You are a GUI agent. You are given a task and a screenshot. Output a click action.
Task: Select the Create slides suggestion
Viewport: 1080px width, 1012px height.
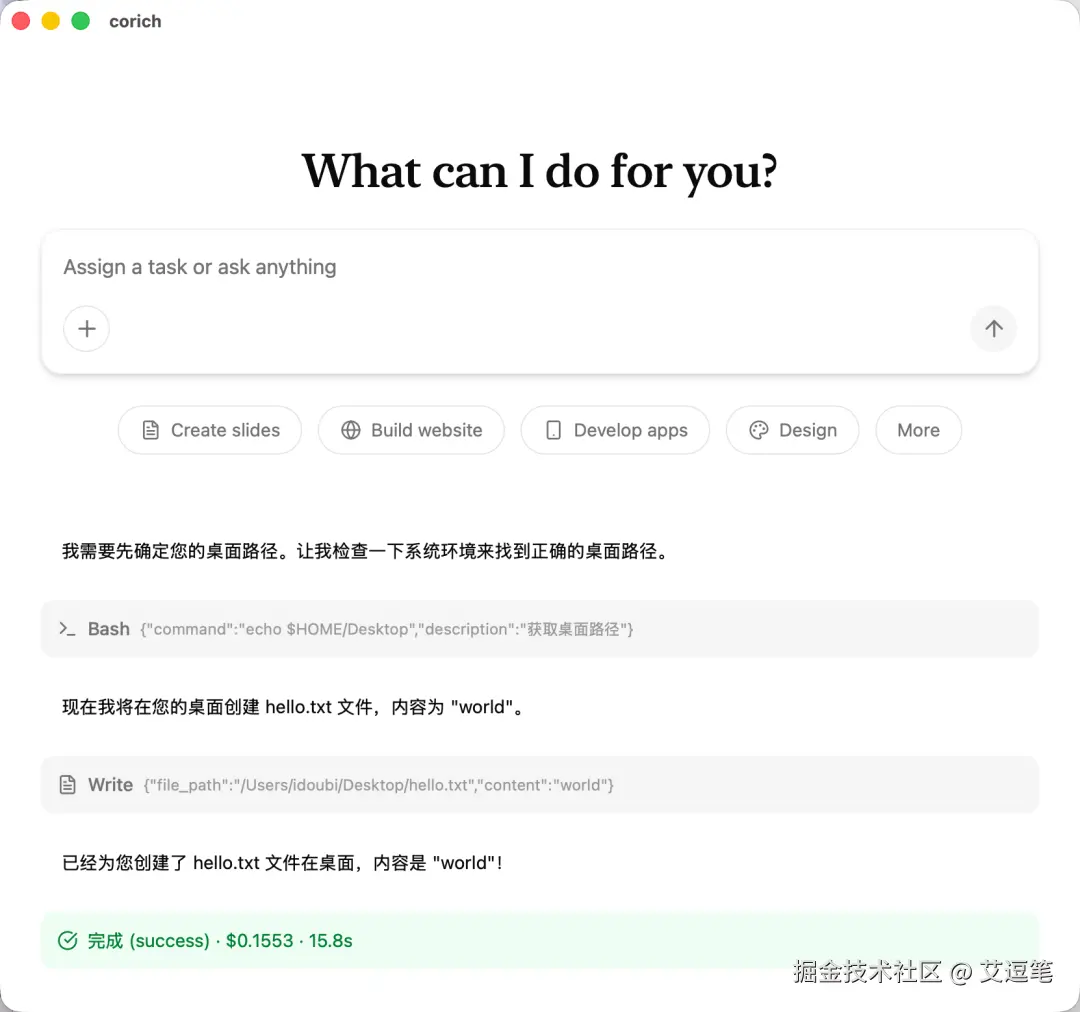pyautogui.click(x=210, y=430)
